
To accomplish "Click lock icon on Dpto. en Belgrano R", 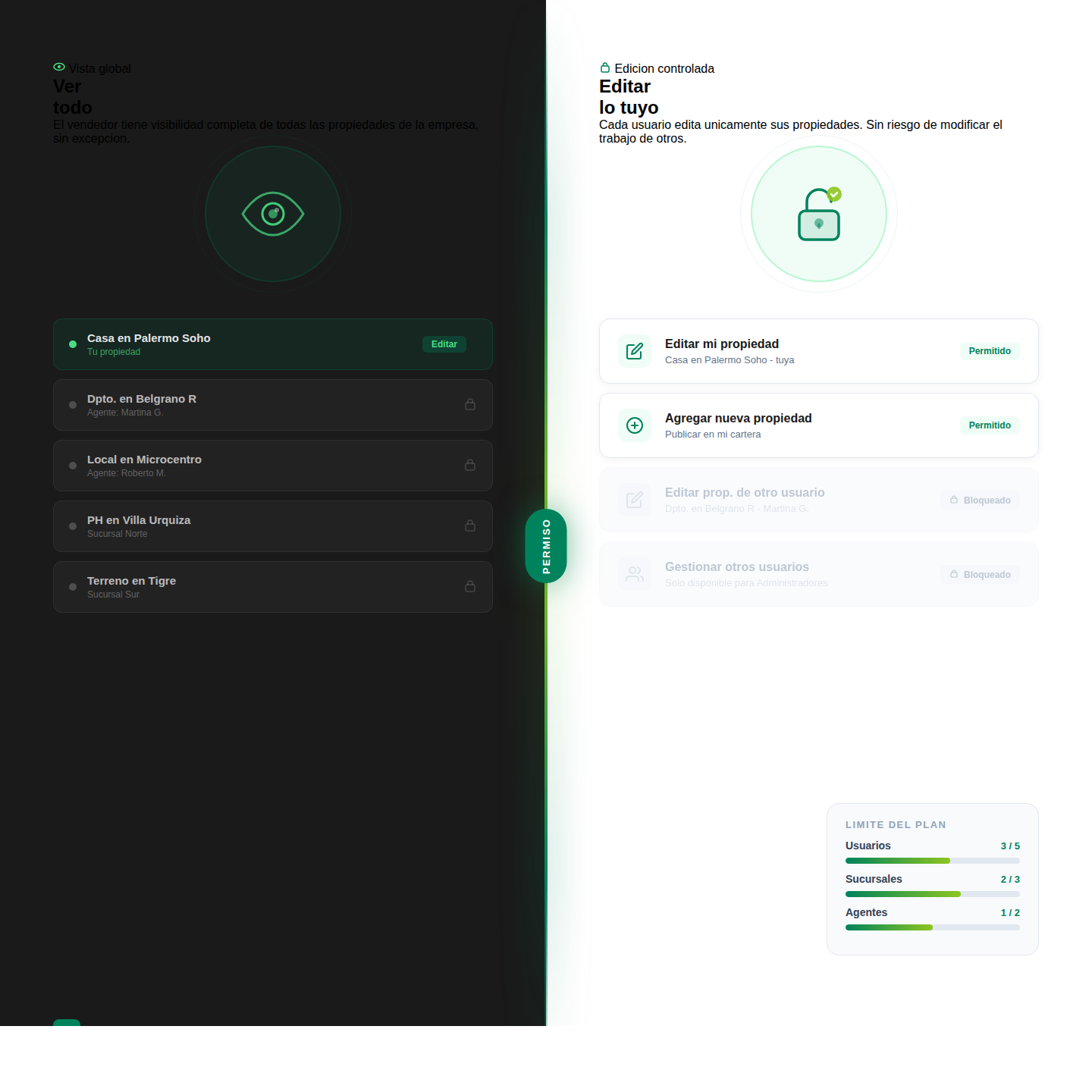I will coord(470,405).
